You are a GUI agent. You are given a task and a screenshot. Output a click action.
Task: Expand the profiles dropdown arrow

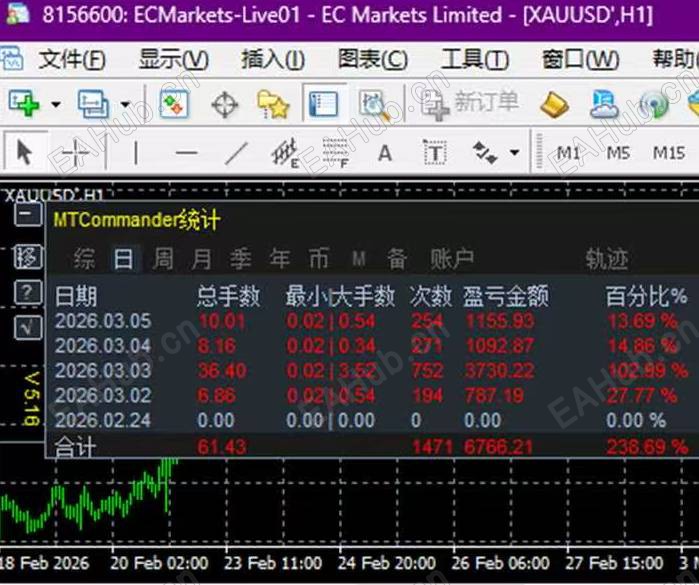[x=125, y=104]
